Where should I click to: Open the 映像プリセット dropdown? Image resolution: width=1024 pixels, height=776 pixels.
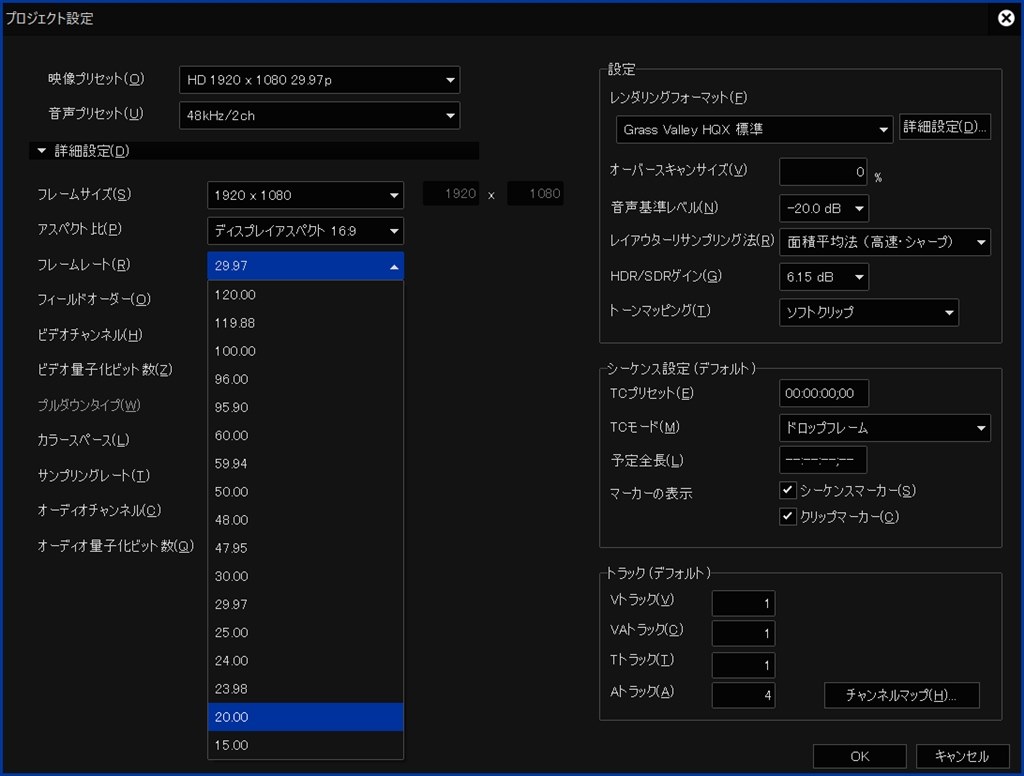(x=319, y=80)
